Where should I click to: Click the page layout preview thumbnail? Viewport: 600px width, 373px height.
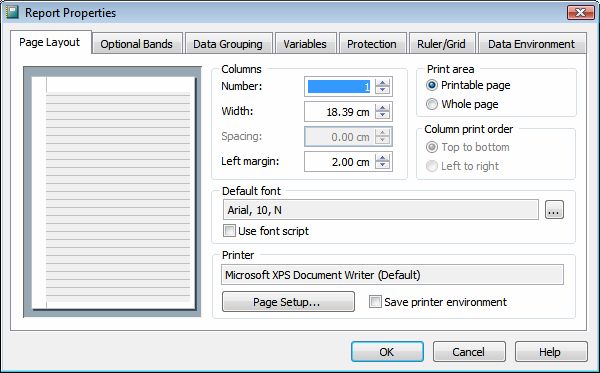(112, 192)
